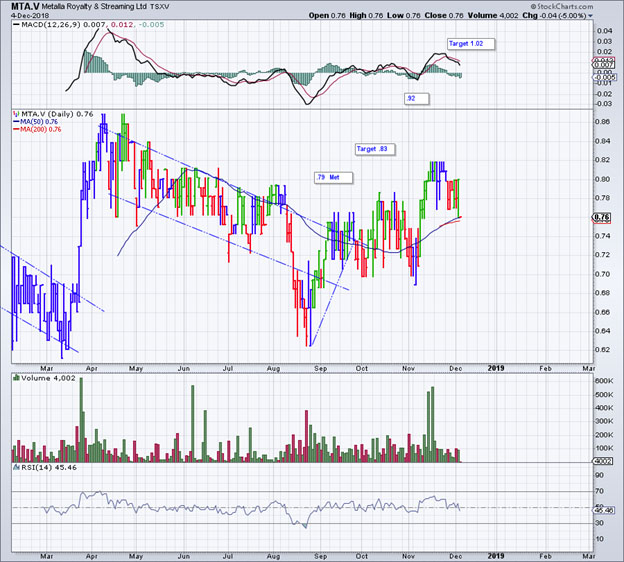The height and width of the screenshot is (562, 624).
Task: Click the date '4-Dec-2018' in header
Action: [x=30, y=16]
